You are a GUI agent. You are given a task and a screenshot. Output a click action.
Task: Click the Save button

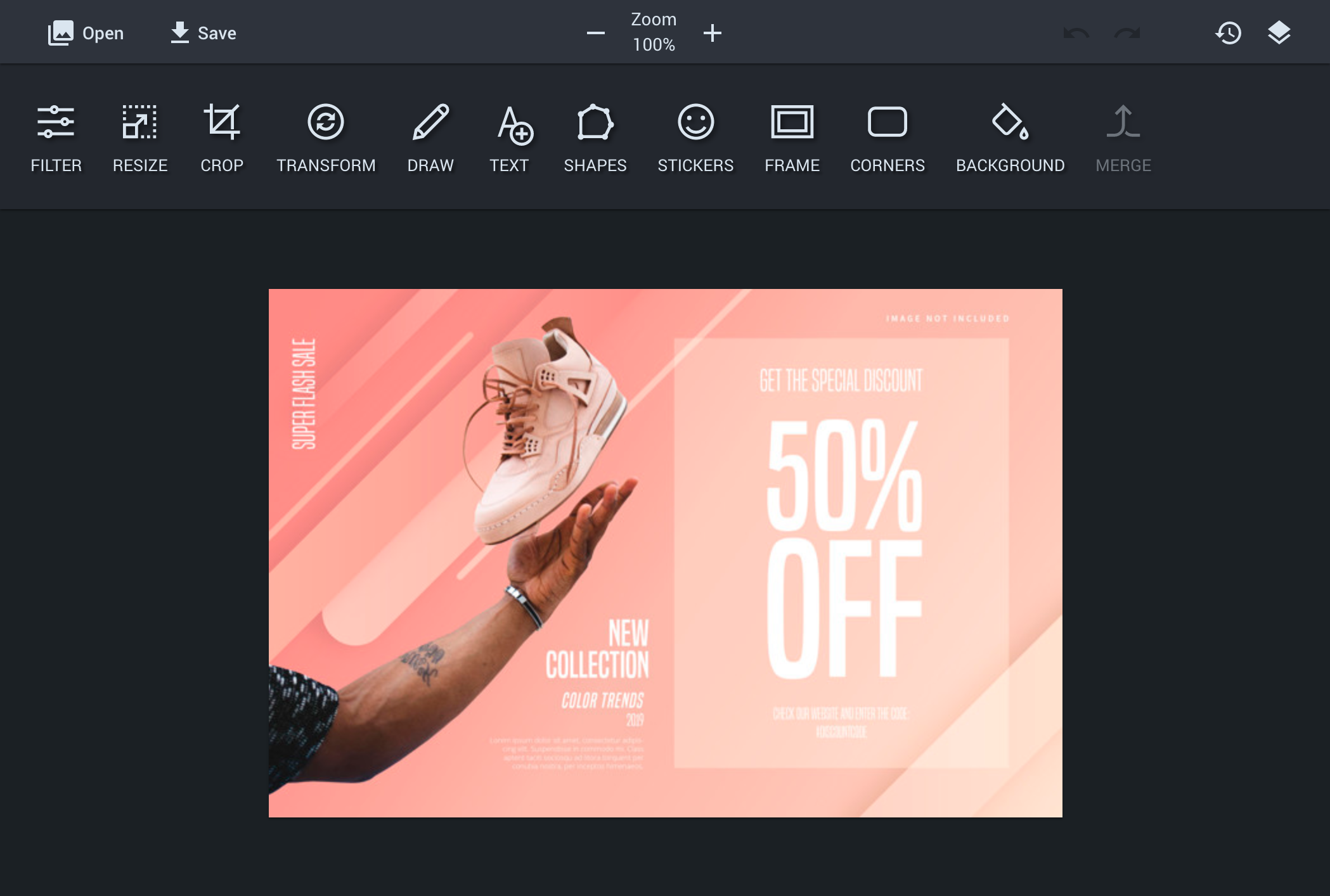(x=203, y=33)
